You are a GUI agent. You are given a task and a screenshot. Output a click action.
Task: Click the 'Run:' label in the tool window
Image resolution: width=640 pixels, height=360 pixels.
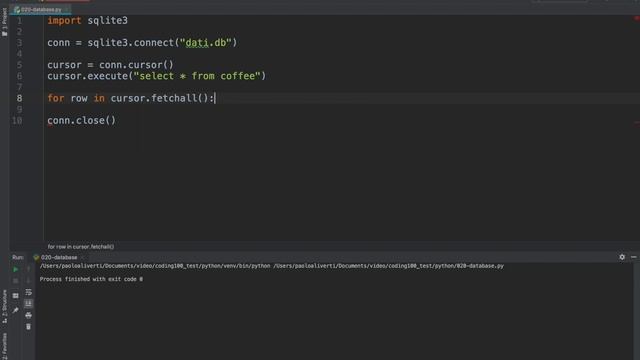pos(18,257)
